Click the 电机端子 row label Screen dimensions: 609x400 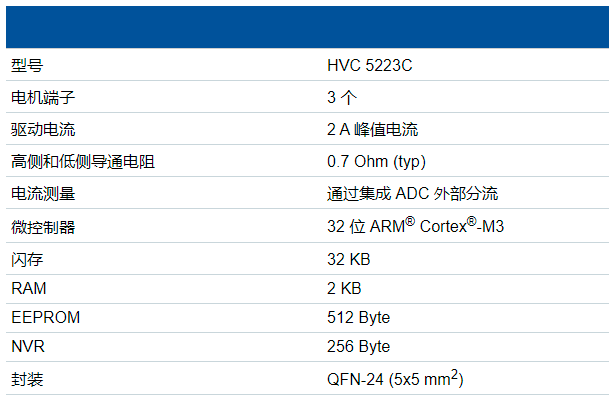point(42,97)
